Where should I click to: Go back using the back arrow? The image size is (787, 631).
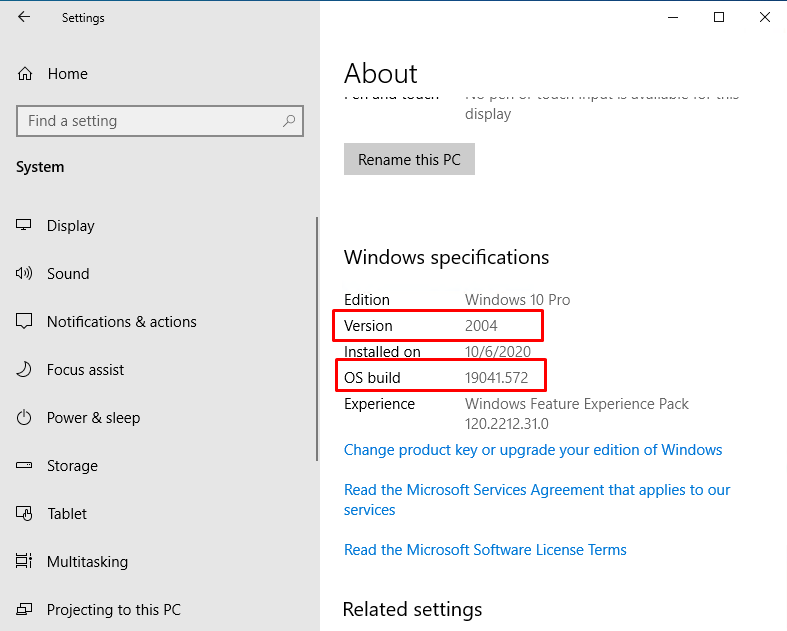(24, 17)
